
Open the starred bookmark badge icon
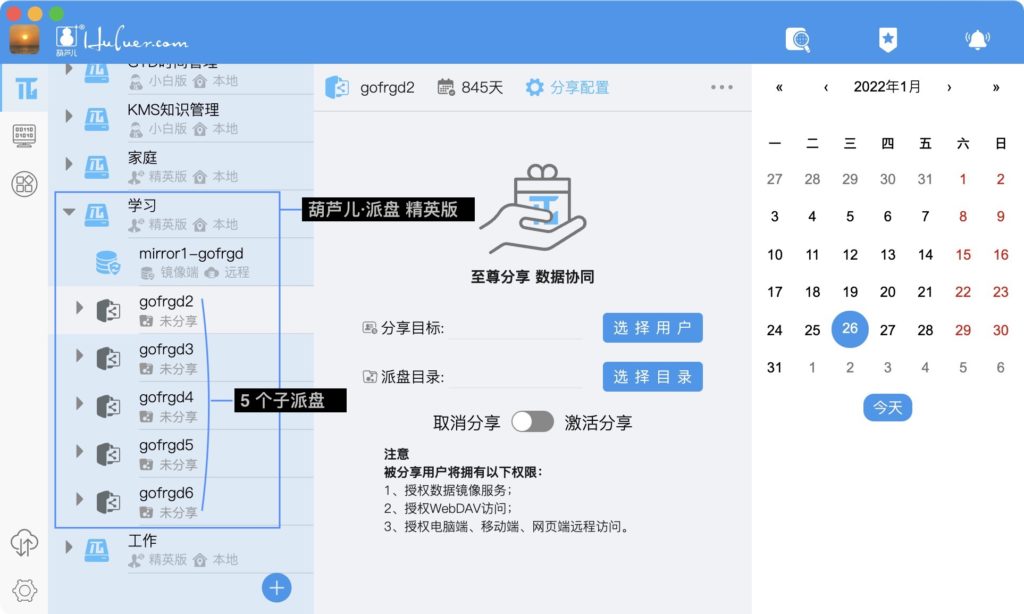pyautogui.click(x=888, y=39)
